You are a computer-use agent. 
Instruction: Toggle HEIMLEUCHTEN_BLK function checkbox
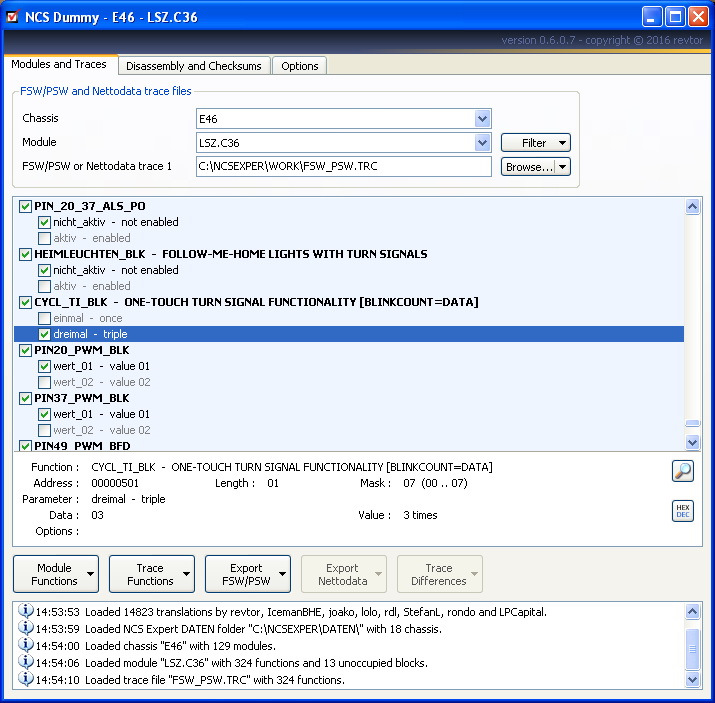(26, 254)
